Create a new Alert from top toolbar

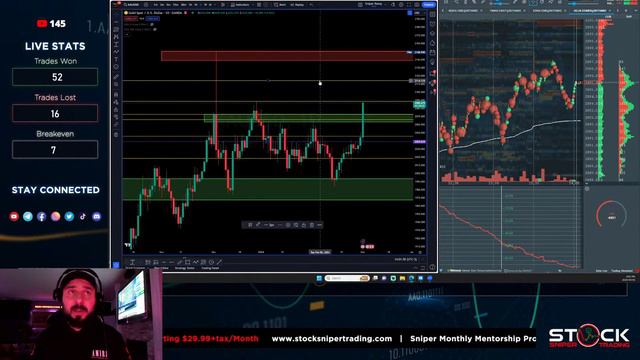click(x=280, y=4)
